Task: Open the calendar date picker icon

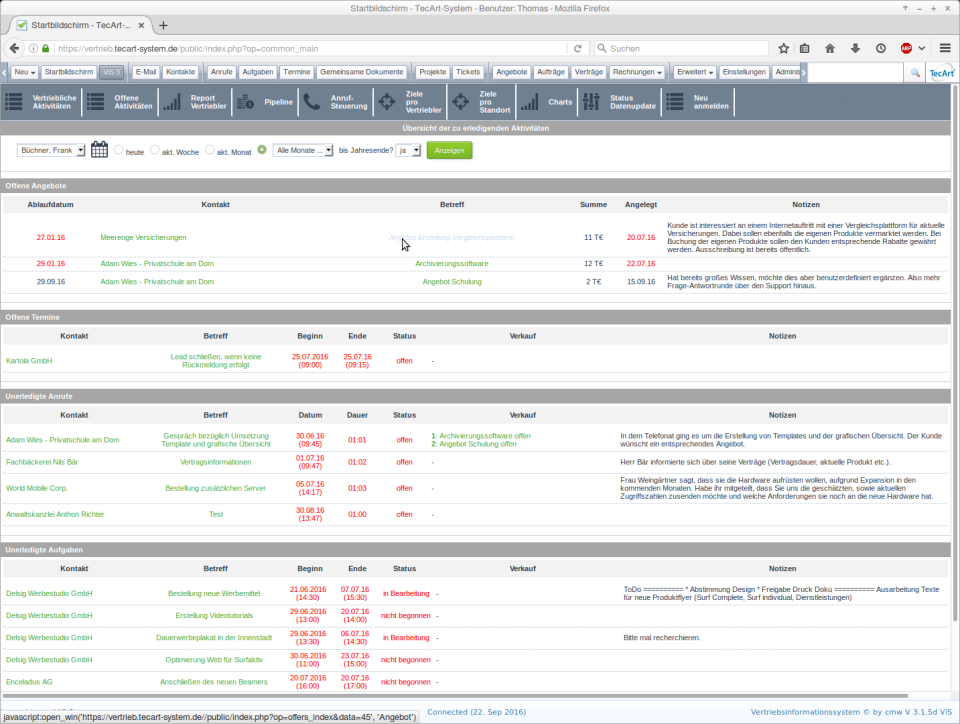Action: coord(99,150)
